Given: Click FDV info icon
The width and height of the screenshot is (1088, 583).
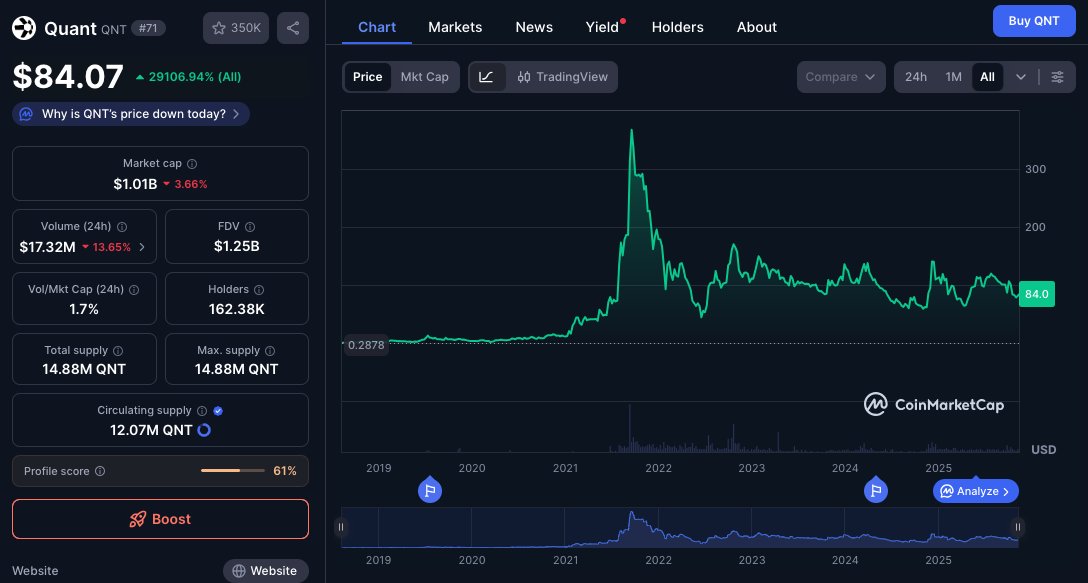Looking at the screenshot, I should point(250,227).
